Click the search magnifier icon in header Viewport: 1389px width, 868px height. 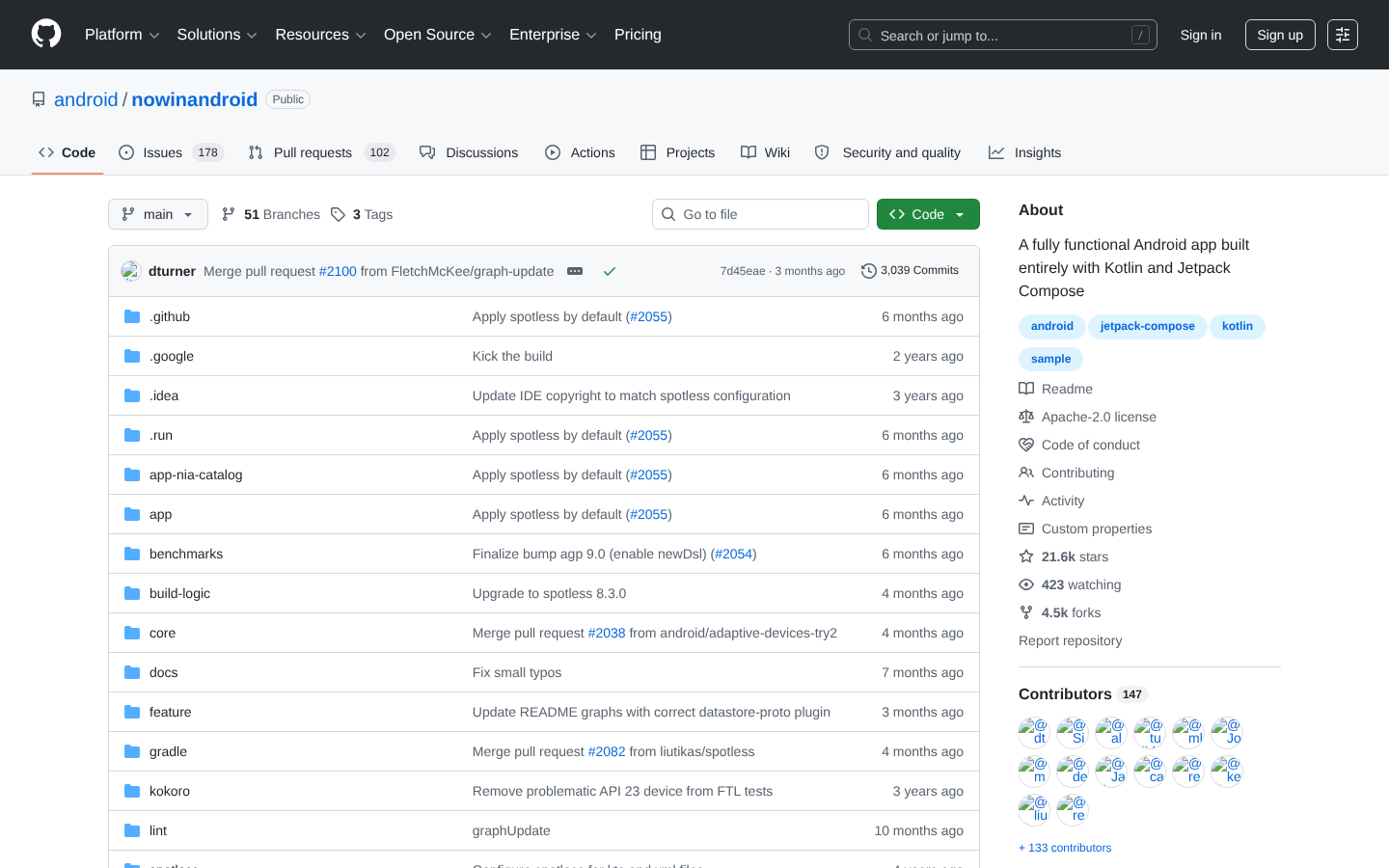(865, 36)
